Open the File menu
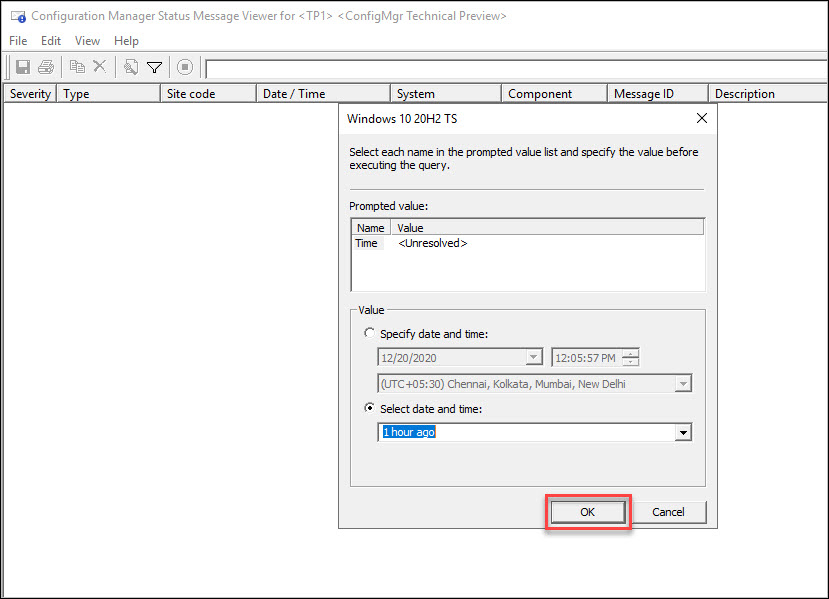Image resolution: width=829 pixels, height=599 pixels. [x=18, y=41]
